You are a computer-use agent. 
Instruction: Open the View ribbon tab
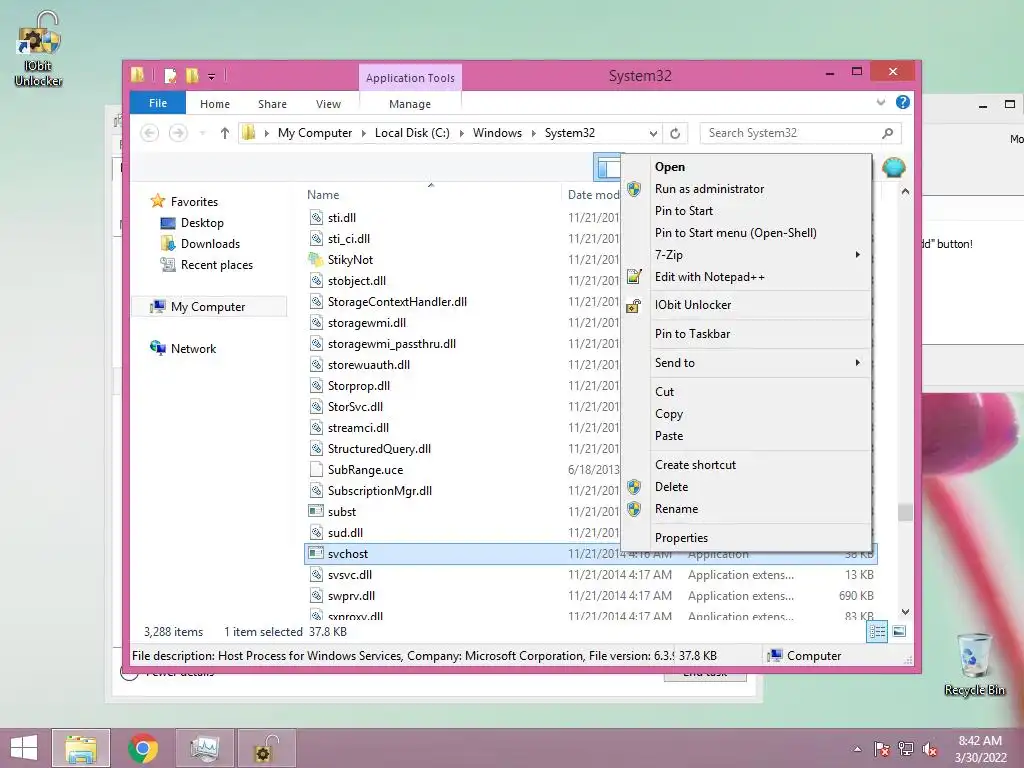pos(328,104)
